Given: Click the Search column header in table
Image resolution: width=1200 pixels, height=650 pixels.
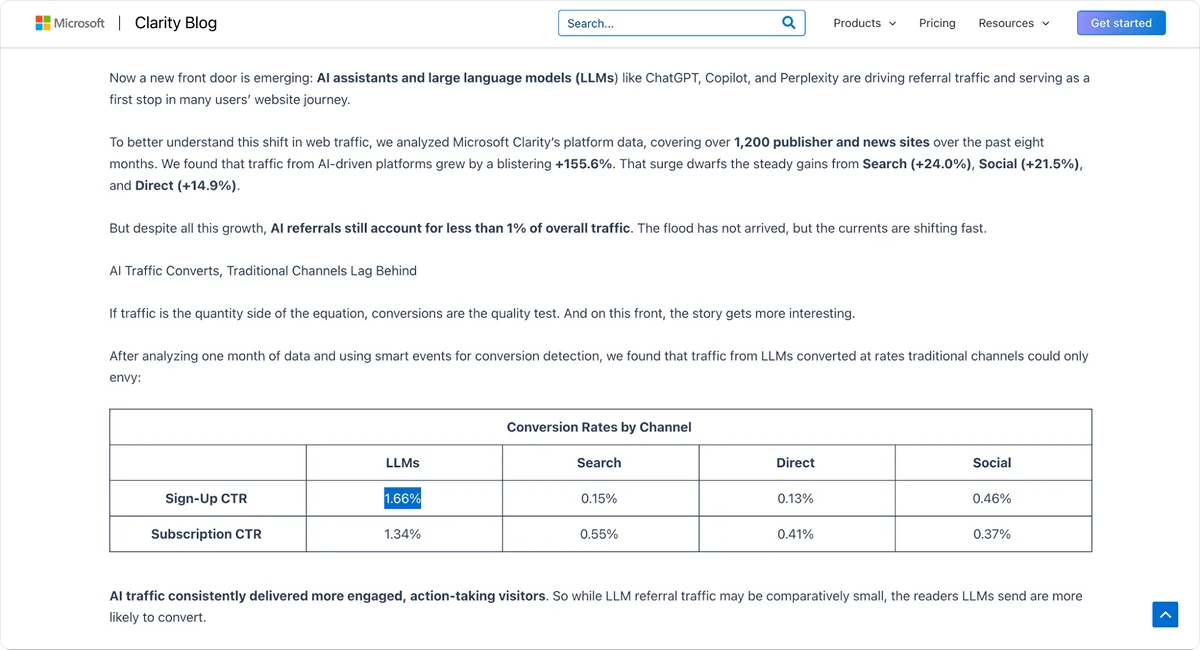Looking at the screenshot, I should [x=599, y=463].
